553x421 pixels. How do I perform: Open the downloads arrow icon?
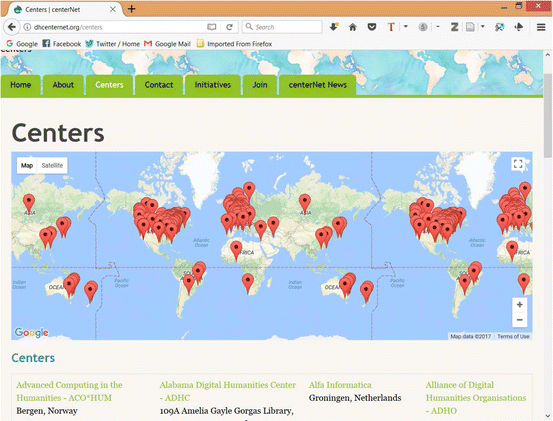[334, 27]
